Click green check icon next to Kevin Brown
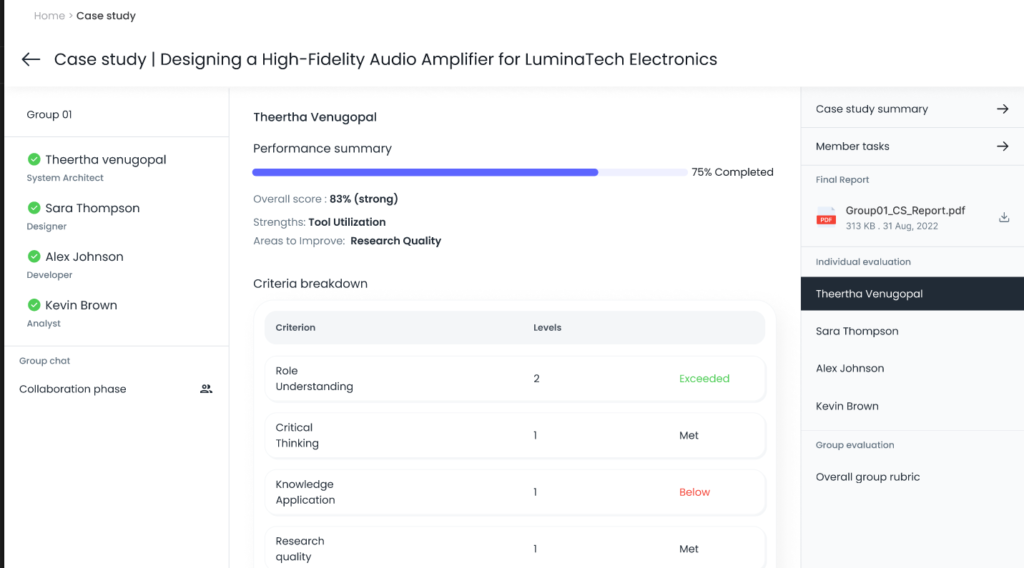 pyautogui.click(x=34, y=305)
